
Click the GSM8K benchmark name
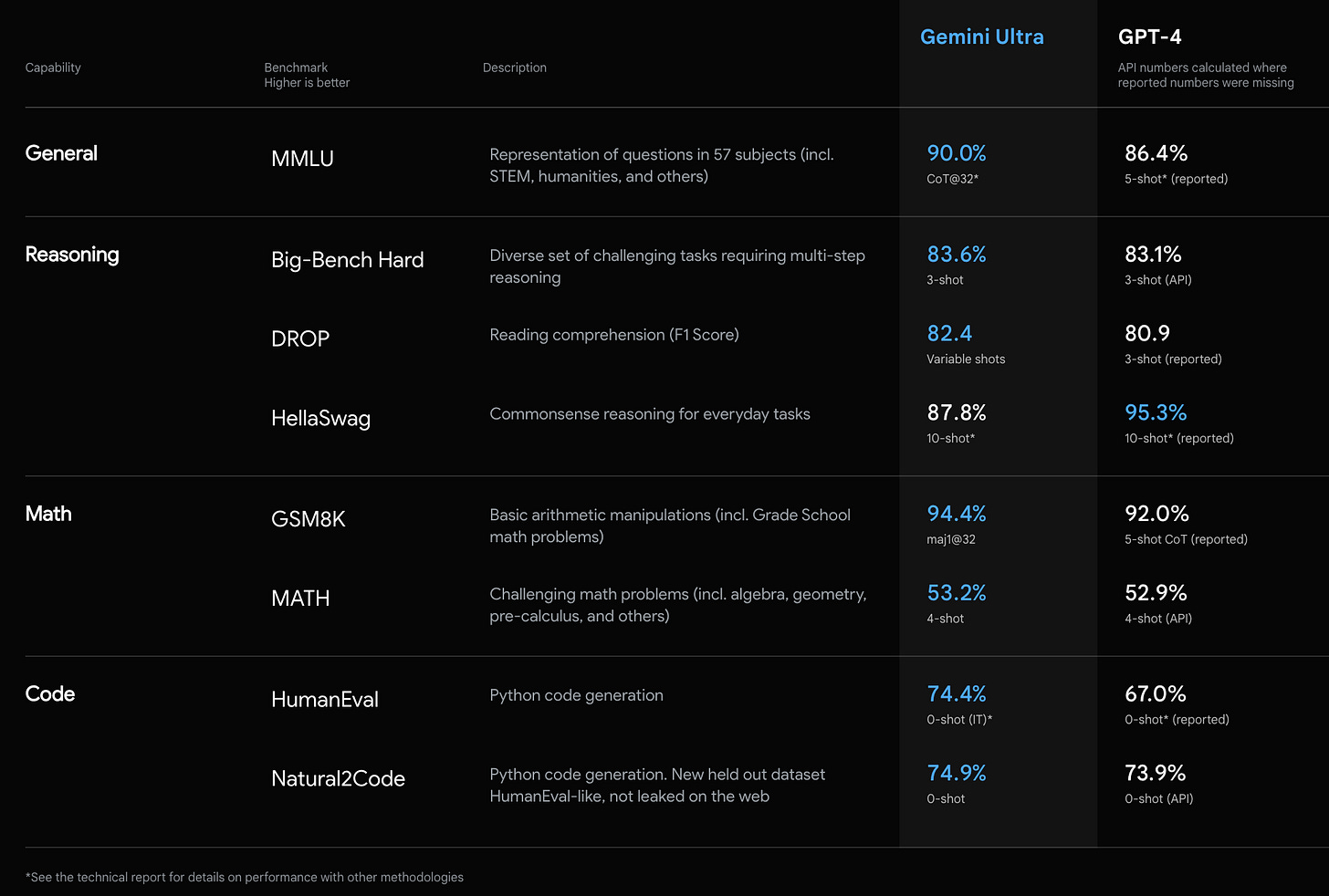click(308, 519)
